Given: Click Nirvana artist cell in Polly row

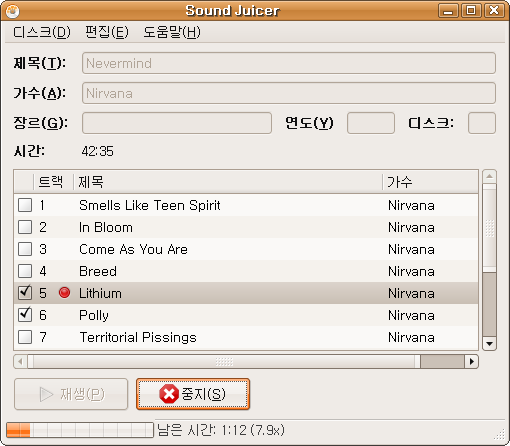Looking at the screenshot, I should tap(411, 315).
